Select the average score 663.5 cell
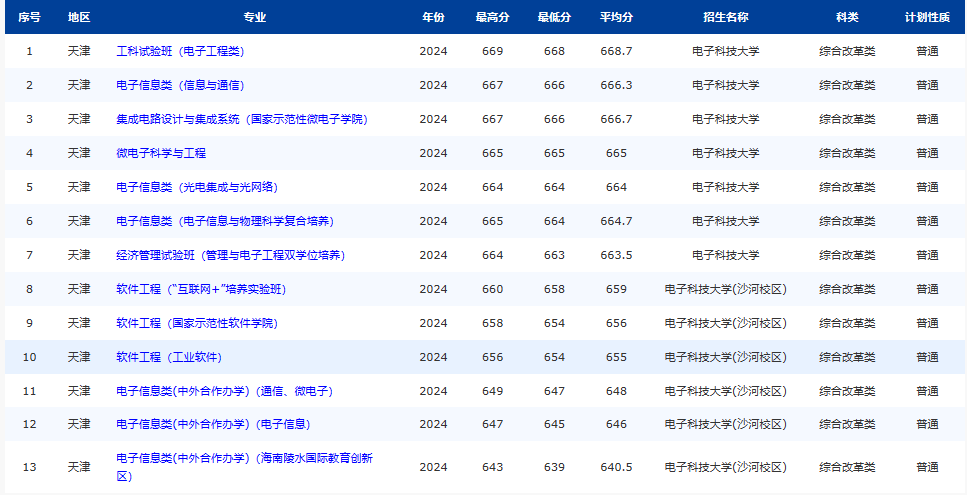967x495 pixels. pos(616,255)
